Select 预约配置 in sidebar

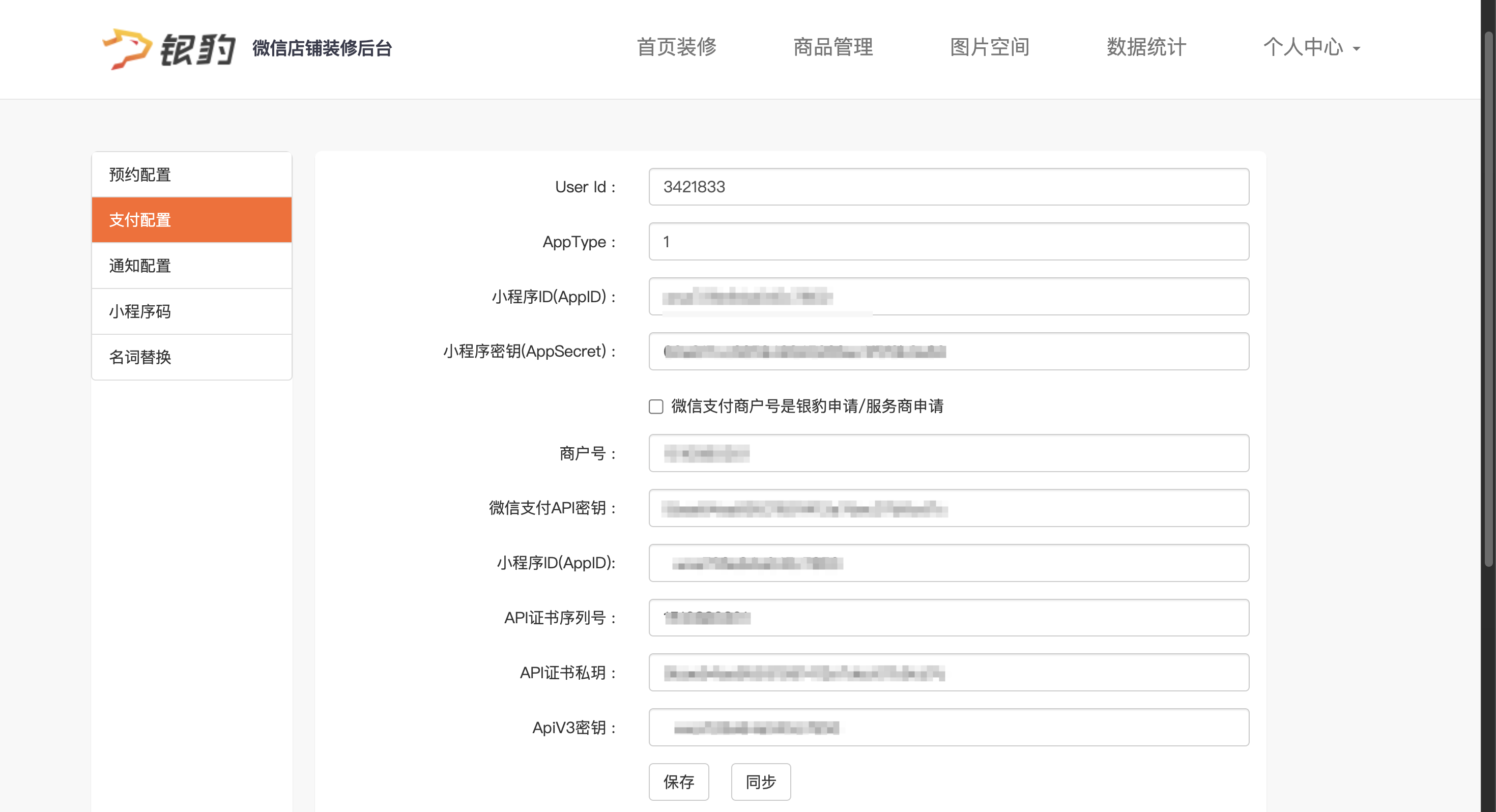click(x=192, y=175)
